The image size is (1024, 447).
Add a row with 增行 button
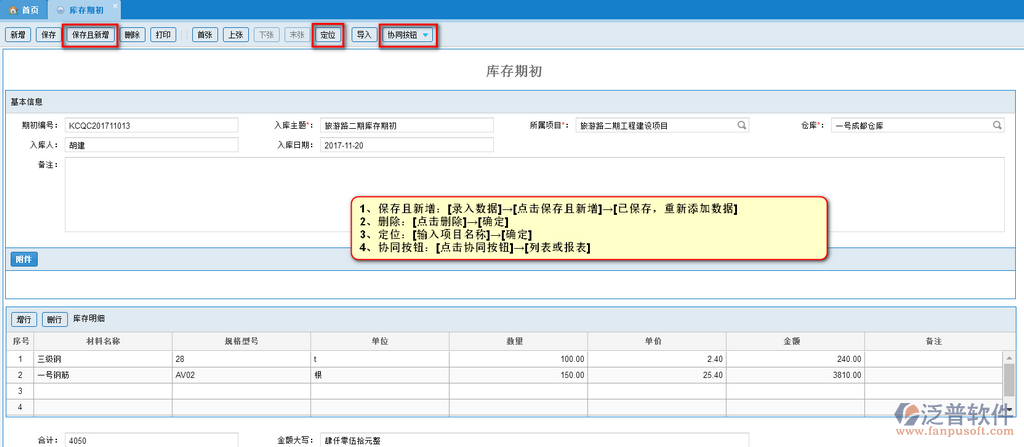(24, 319)
